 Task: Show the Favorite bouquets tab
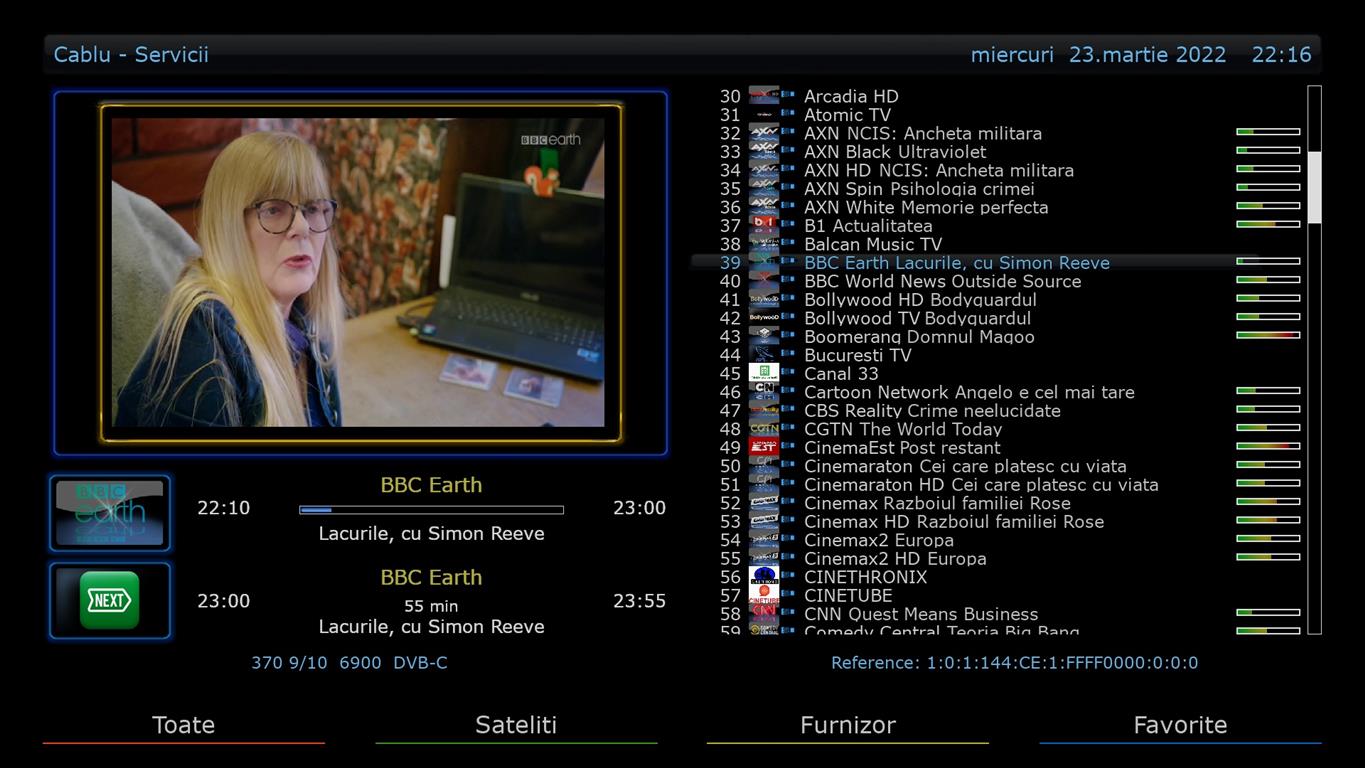1180,725
